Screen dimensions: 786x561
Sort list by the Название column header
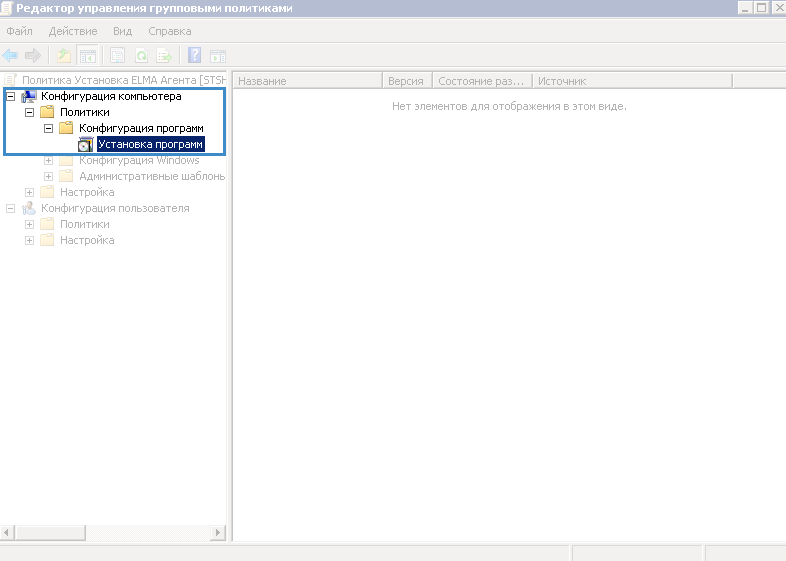(x=307, y=81)
